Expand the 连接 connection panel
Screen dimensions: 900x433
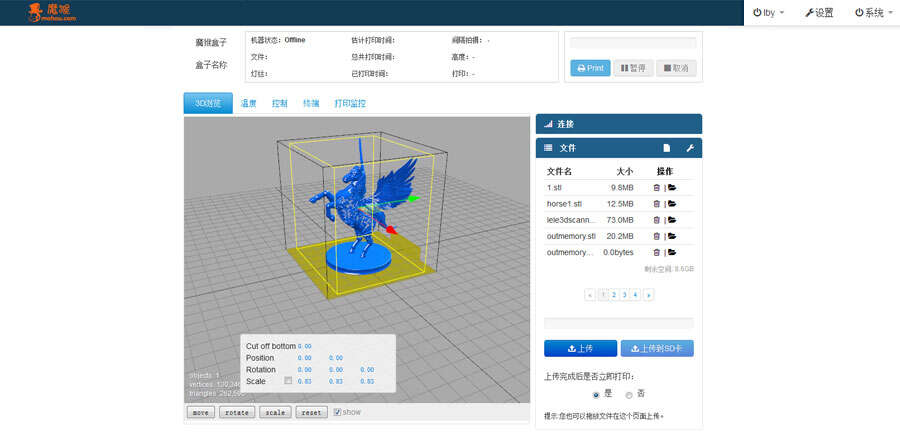pos(618,124)
